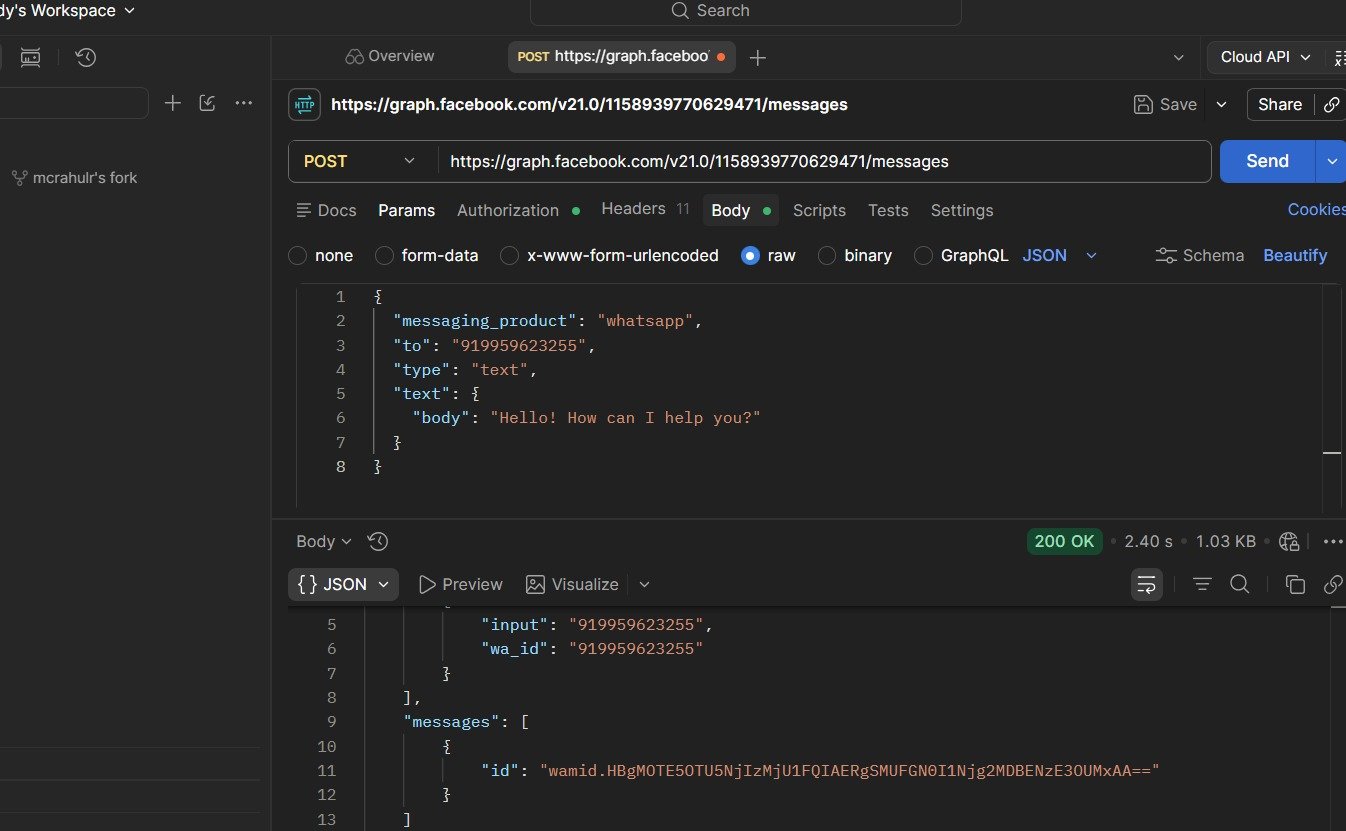Open the Schema sliders icon
The width and height of the screenshot is (1346, 831).
[1166, 255]
